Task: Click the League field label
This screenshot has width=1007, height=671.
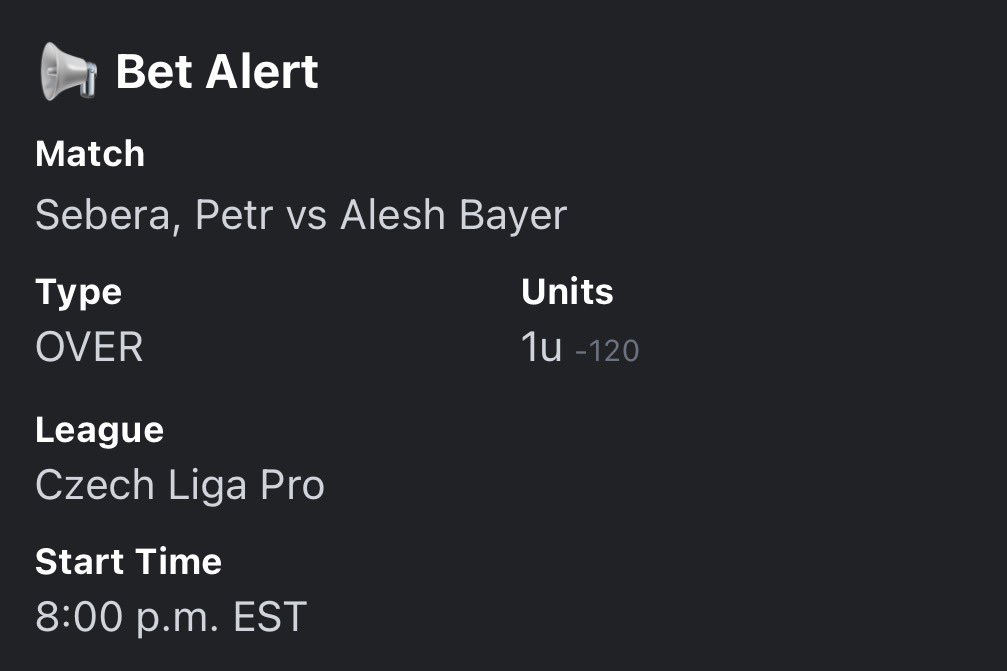Action: (99, 430)
